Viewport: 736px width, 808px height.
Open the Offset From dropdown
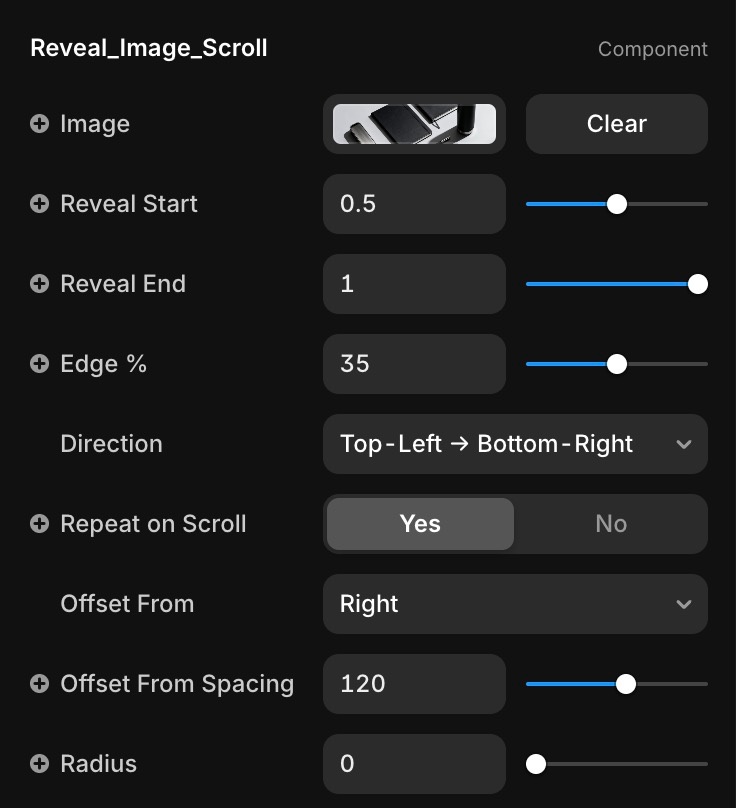click(x=515, y=604)
